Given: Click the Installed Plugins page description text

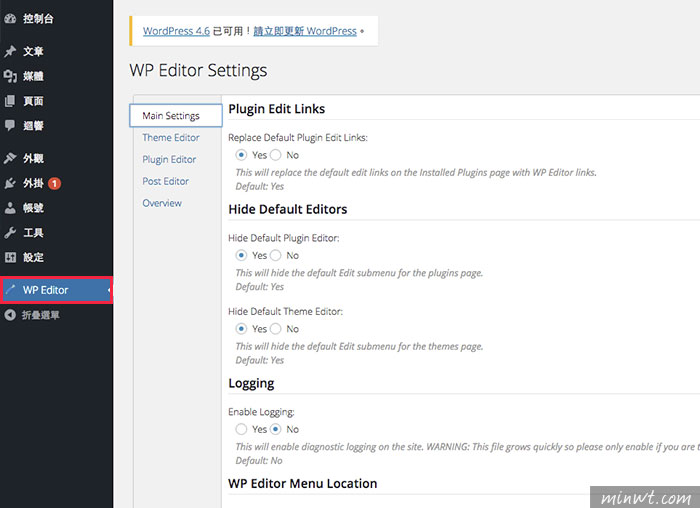Looking at the screenshot, I should [416, 172].
